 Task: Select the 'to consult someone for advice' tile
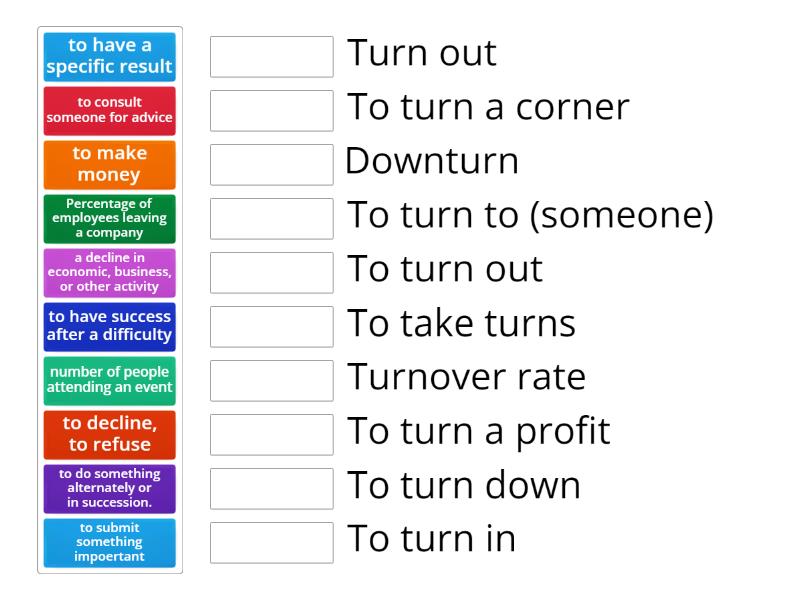pyautogui.click(x=110, y=110)
